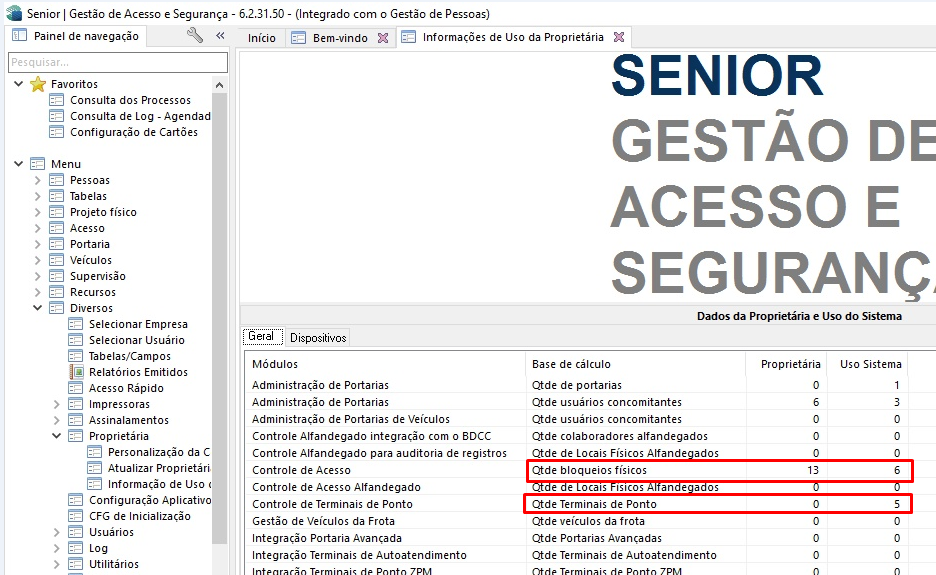Click the icon next to Acesso Rápido

75,388
